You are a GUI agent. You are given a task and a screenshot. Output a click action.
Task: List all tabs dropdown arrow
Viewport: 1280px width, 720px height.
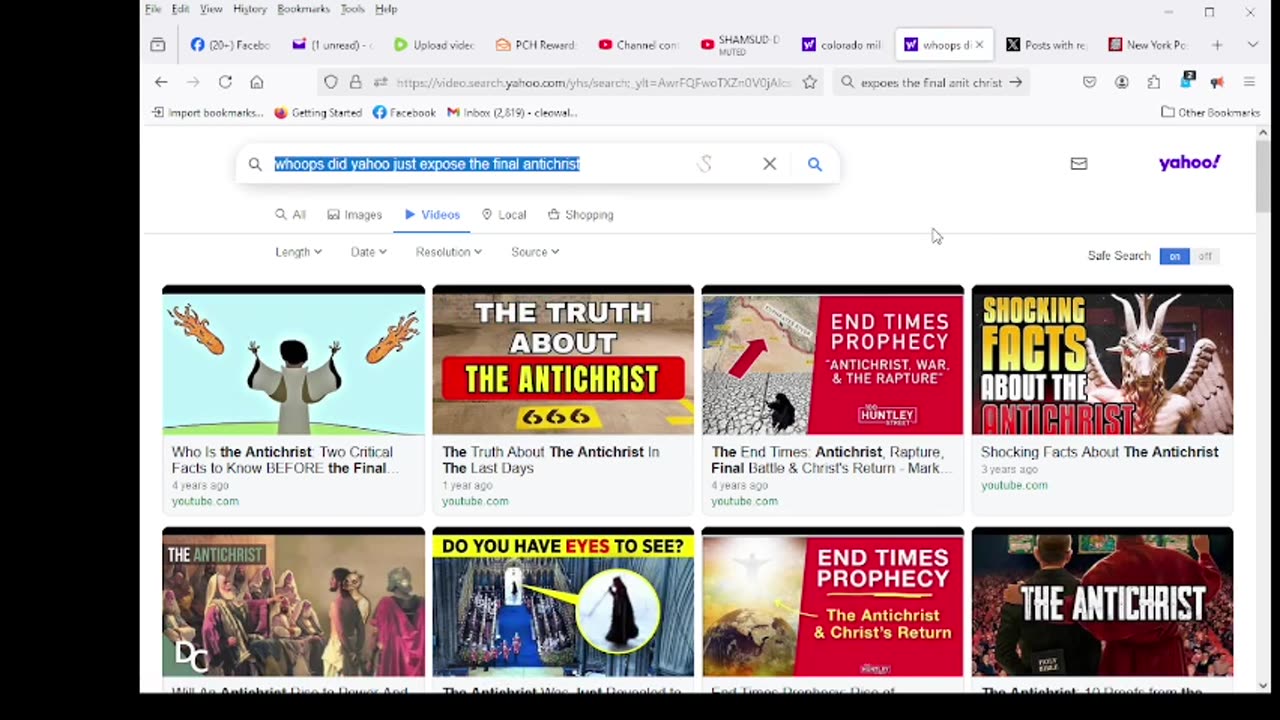[x=1252, y=45]
